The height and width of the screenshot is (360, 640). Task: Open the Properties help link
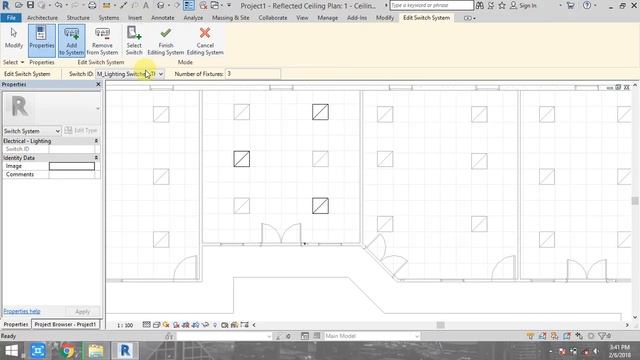(22, 311)
